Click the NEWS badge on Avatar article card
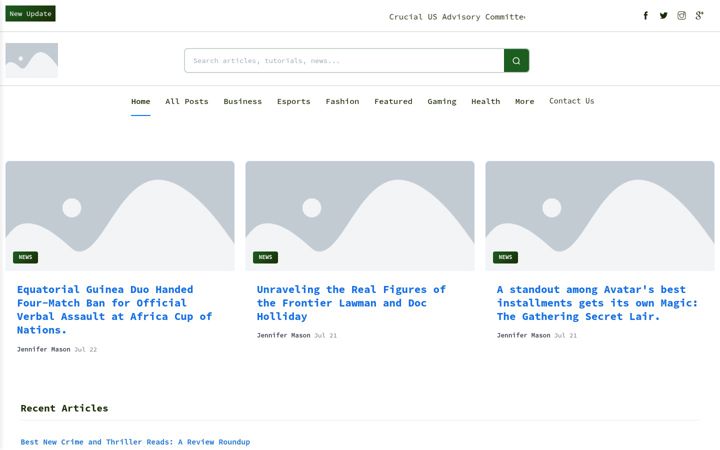Image resolution: width=720 pixels, height=450 pixels. (505, 257)
